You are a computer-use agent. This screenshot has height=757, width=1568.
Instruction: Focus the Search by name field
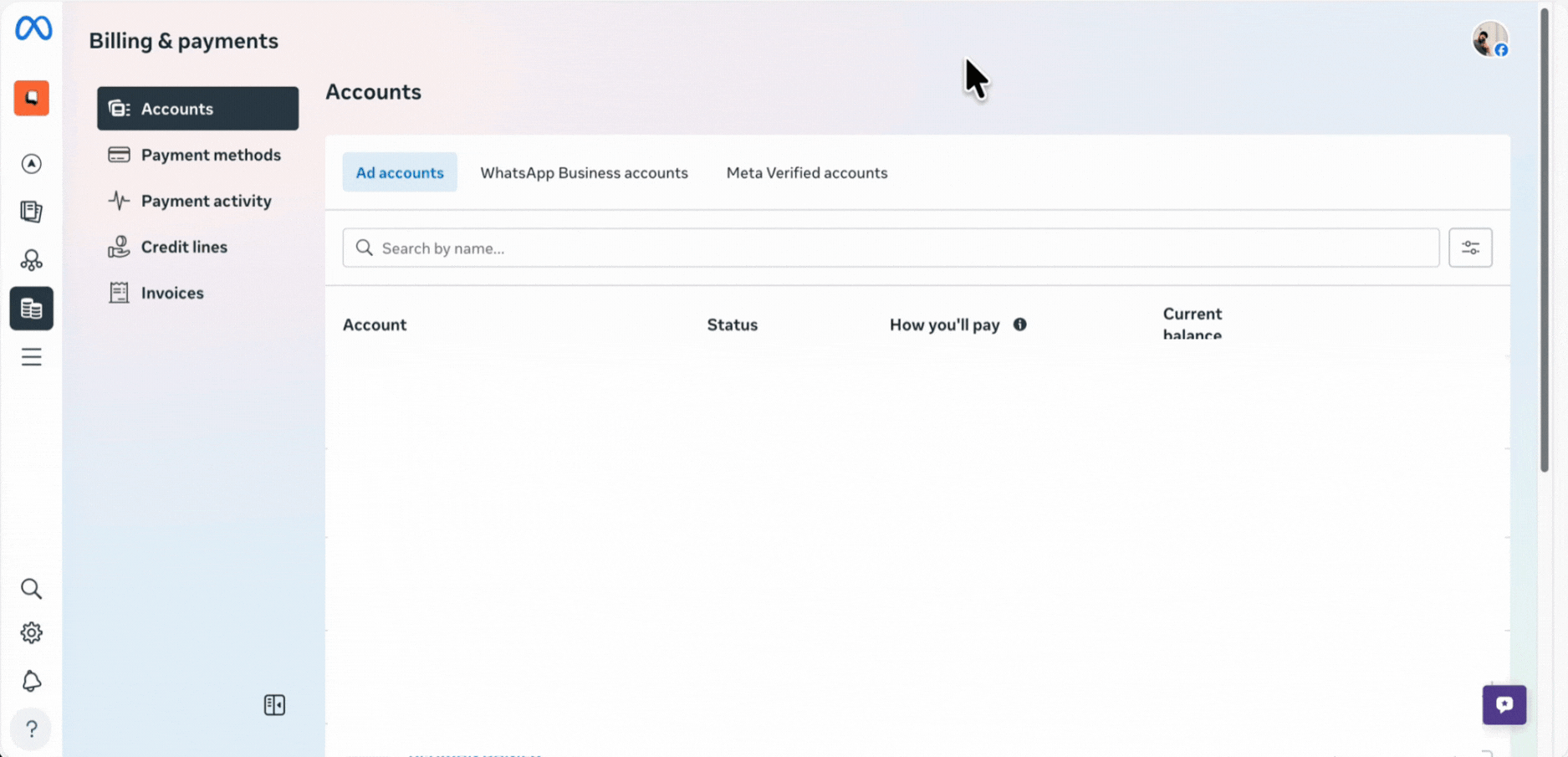[x=891, y=248]
